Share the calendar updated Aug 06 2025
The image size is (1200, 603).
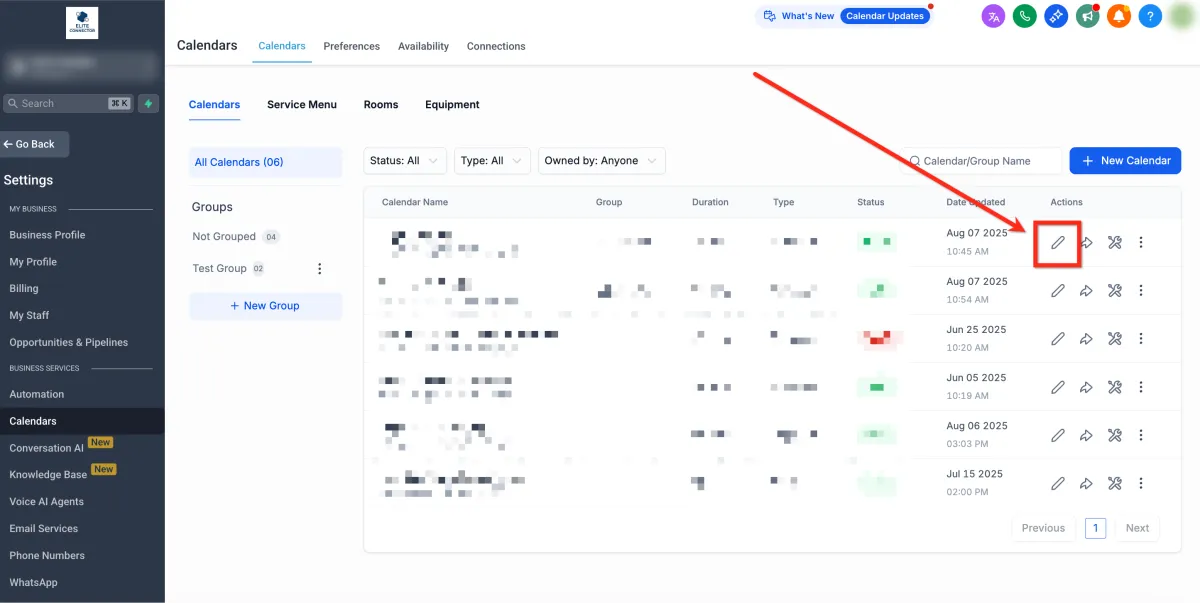click(1086, 435)
